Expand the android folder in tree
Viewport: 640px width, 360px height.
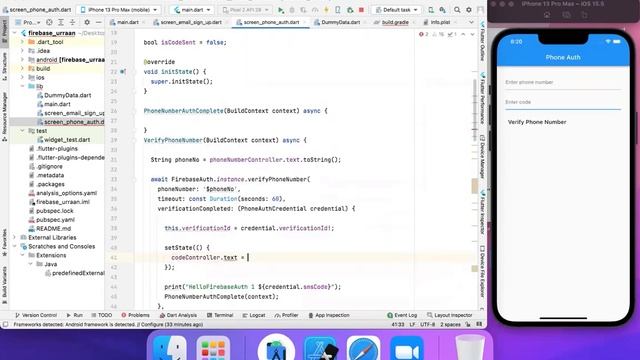[22, 60]
